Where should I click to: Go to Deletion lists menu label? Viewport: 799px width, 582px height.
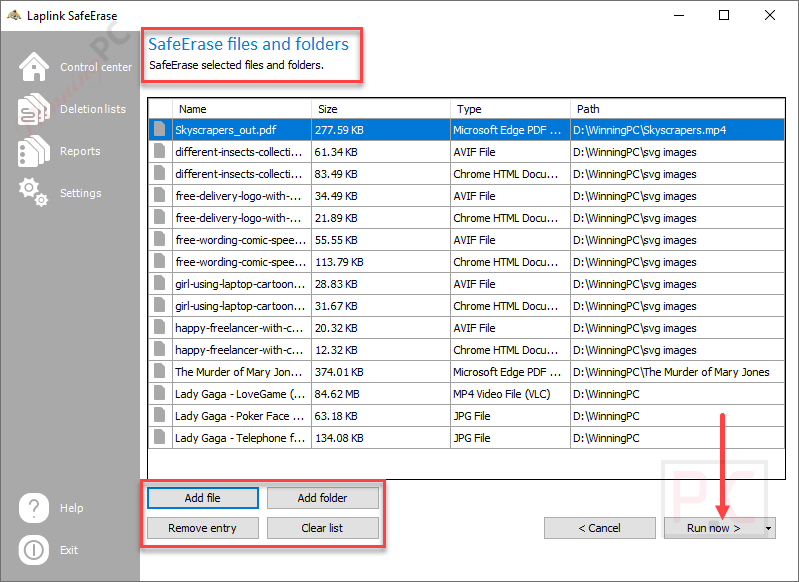[x=93, y=109]
